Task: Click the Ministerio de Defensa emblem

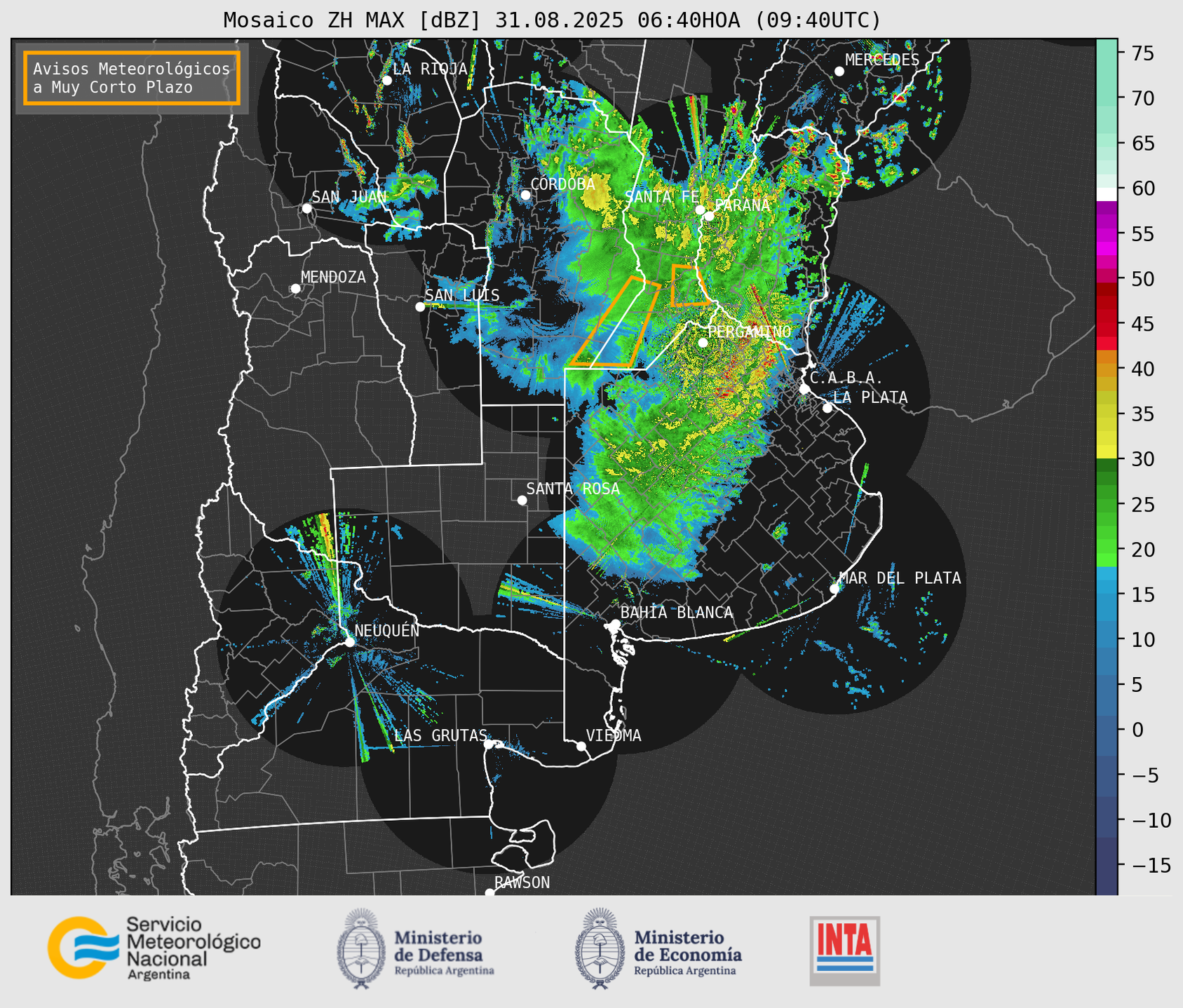Action: pos(361,948)
